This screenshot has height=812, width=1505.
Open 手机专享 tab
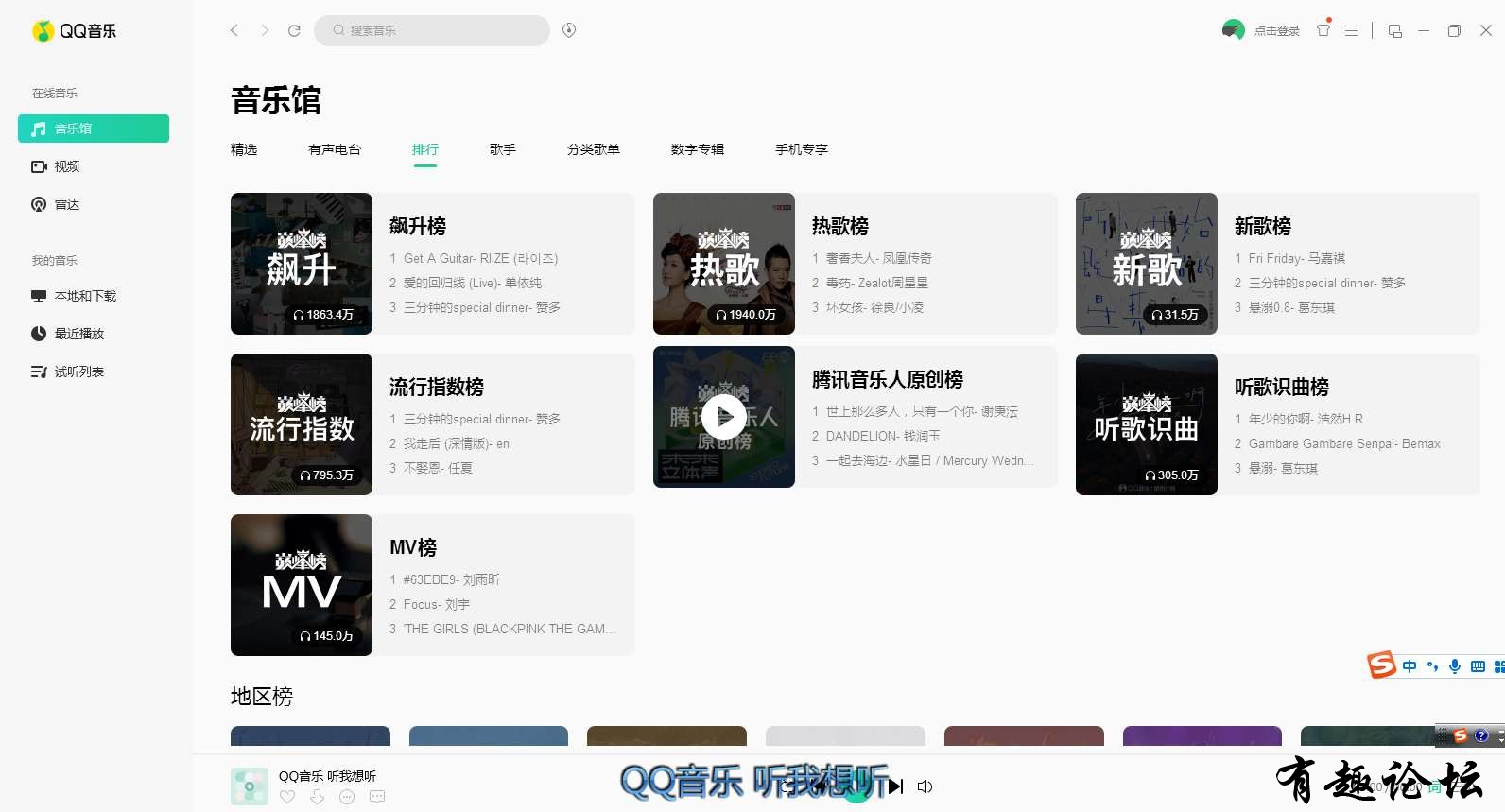(802, 149)
